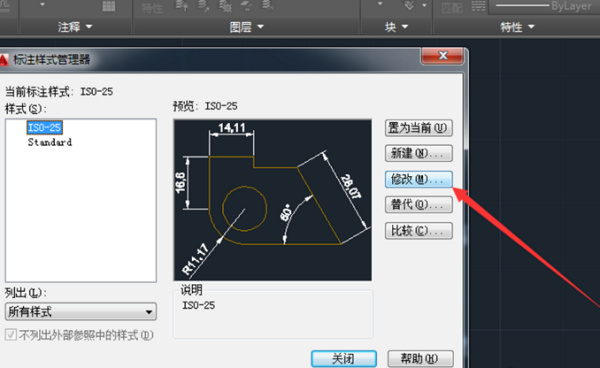Screen dimensions: 600x368
Task: Click the small dropdown arrow in 注释 panel
Action: (42, 4)
